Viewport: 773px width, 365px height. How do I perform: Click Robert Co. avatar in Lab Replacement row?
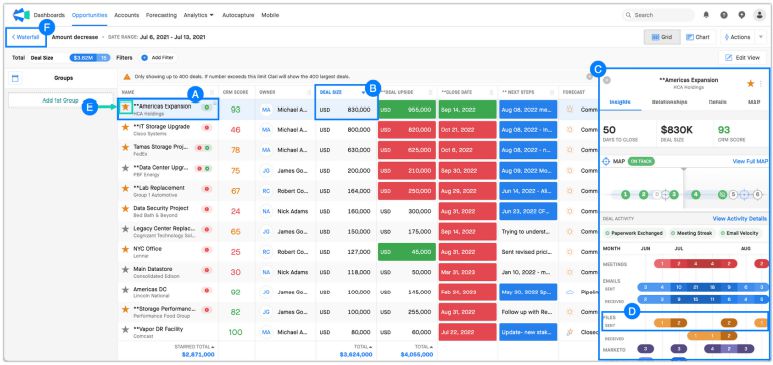click(x=266, y=191)
